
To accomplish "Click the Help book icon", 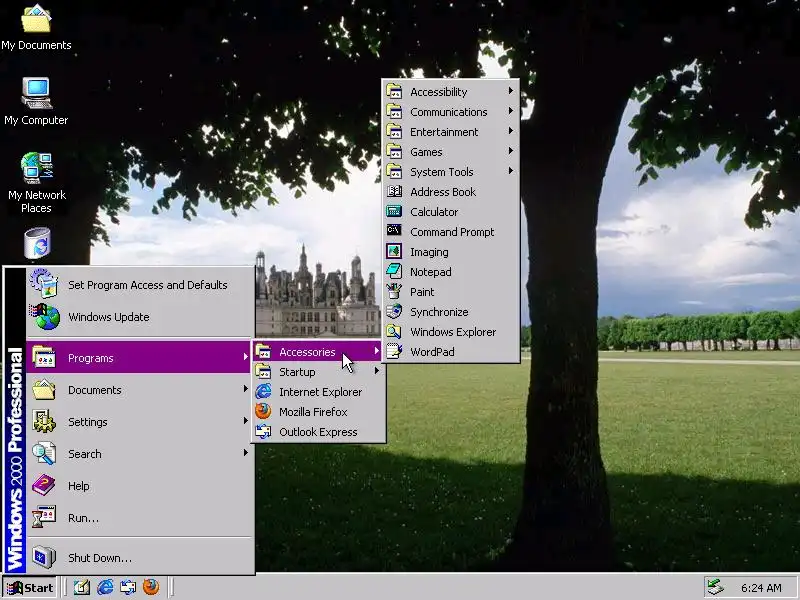I will point(44,485).
